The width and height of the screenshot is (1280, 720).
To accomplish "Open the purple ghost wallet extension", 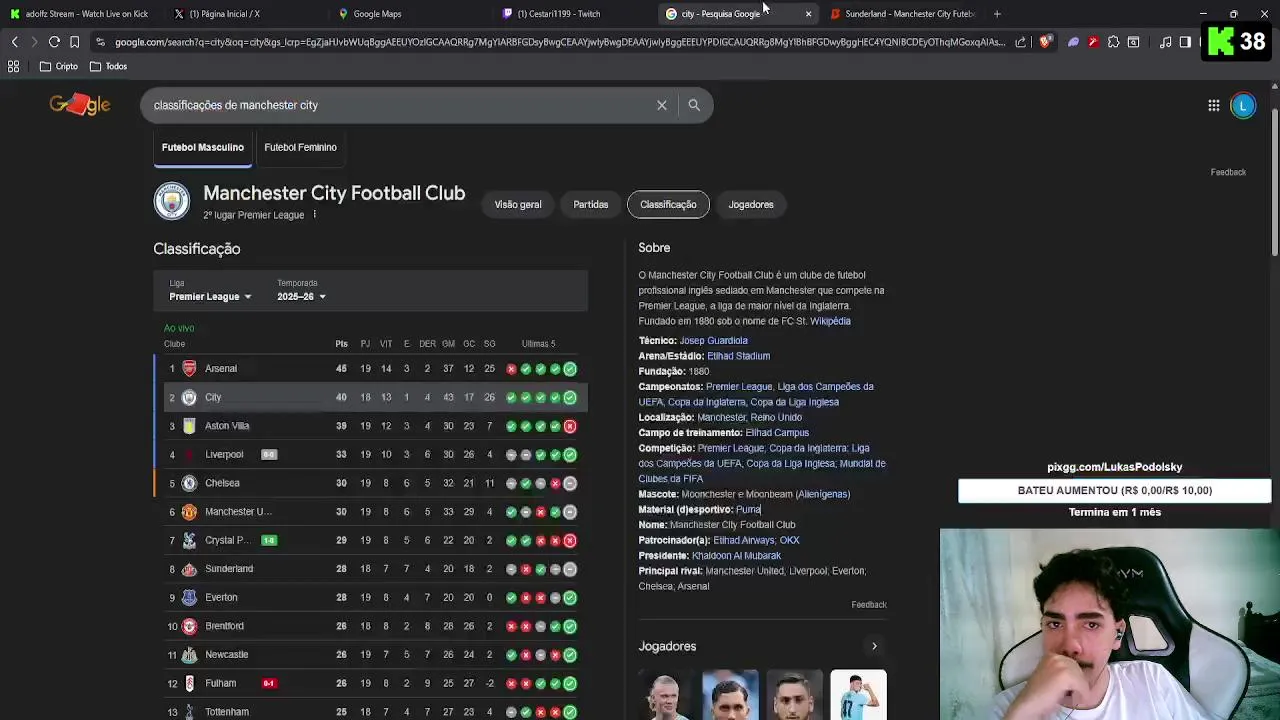I will click(1073, 42).
